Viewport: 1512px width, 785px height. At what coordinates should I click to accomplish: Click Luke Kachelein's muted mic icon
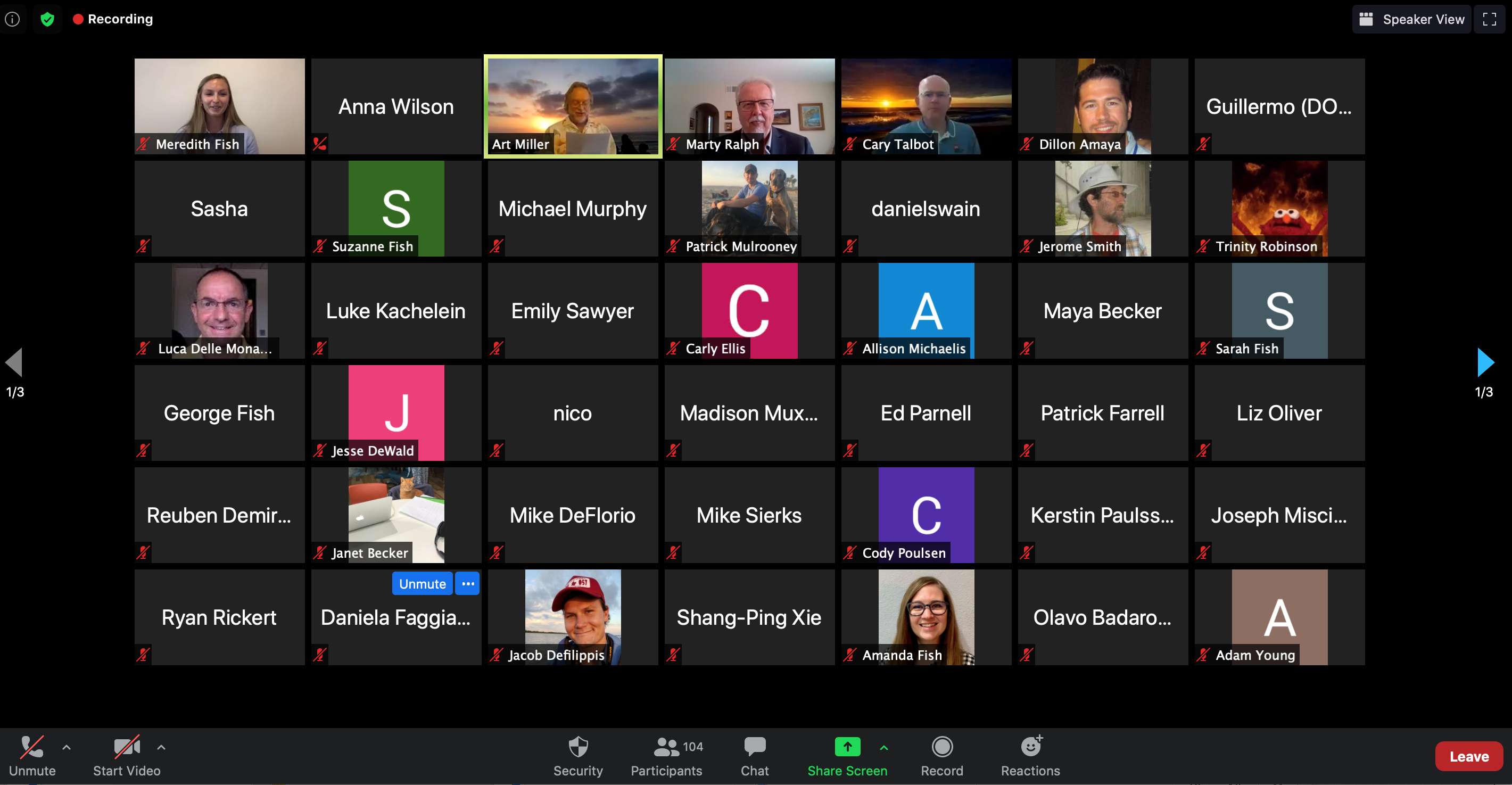coord(320,348)
